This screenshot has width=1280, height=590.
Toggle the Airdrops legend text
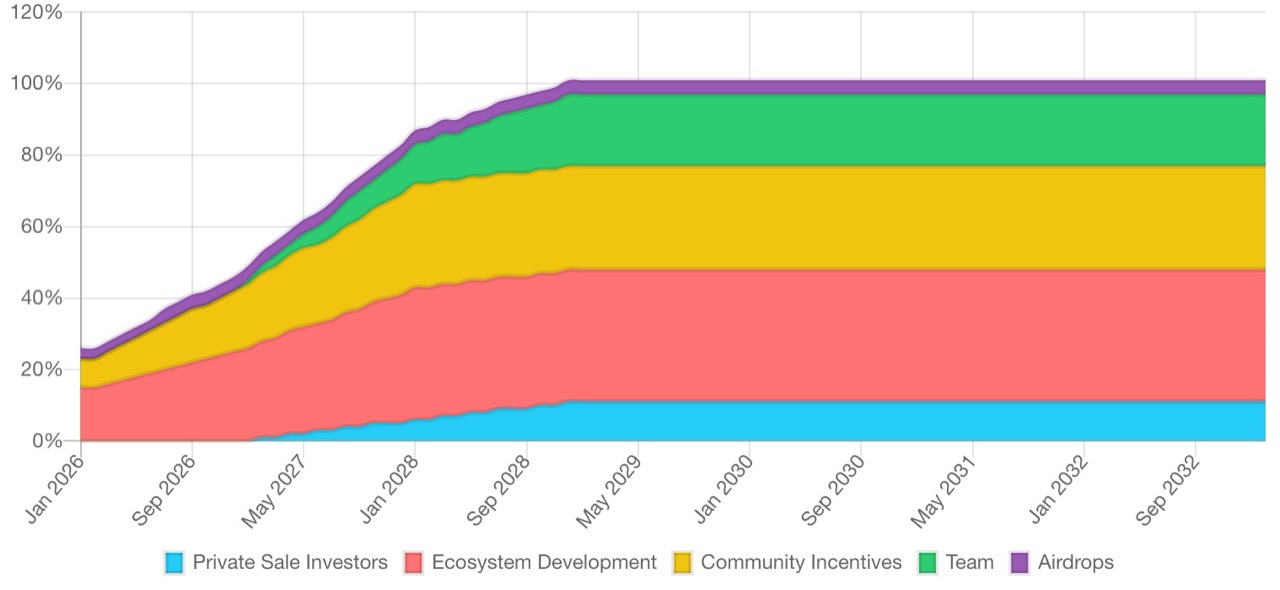1075,563
